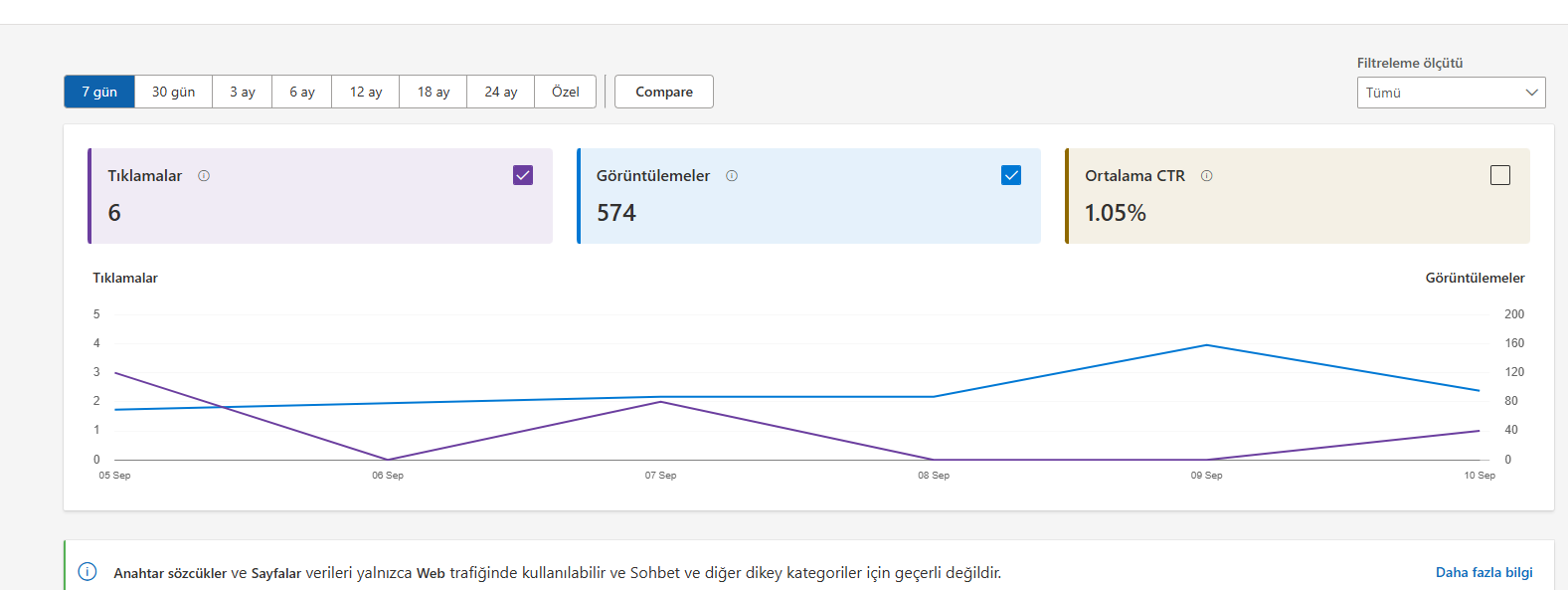Viewport: 1568px width, 590px height.
Task: Click the info icon beside Anahtar sözcükler notice
Action: pyautogui.click(x=87, y=571)
